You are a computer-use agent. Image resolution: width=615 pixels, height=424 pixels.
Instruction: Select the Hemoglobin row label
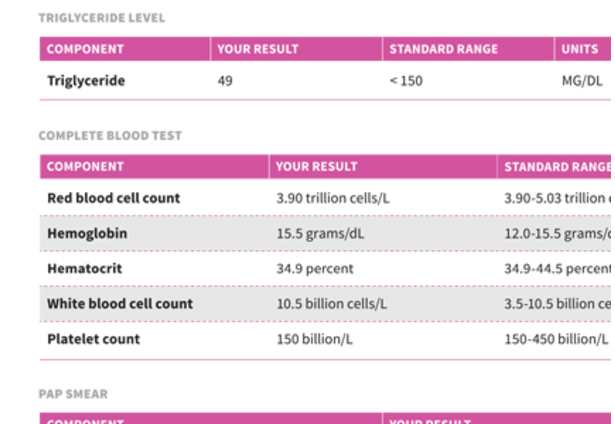click(x=87, y=233)
